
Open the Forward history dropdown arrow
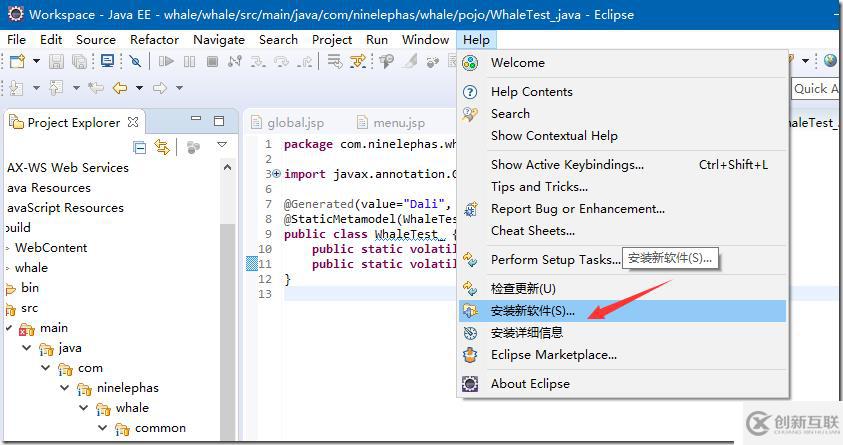180,88
